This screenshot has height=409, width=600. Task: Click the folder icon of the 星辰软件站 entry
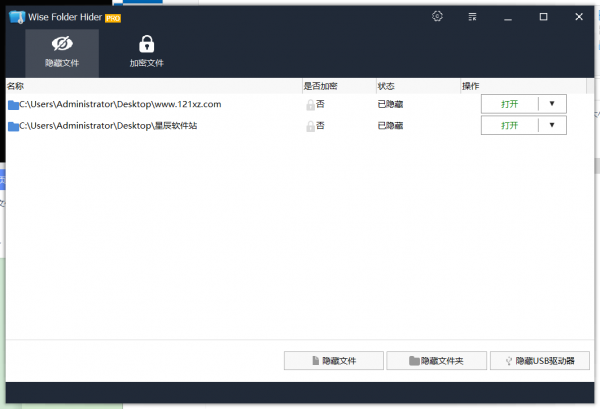click(x=13, y=126)
